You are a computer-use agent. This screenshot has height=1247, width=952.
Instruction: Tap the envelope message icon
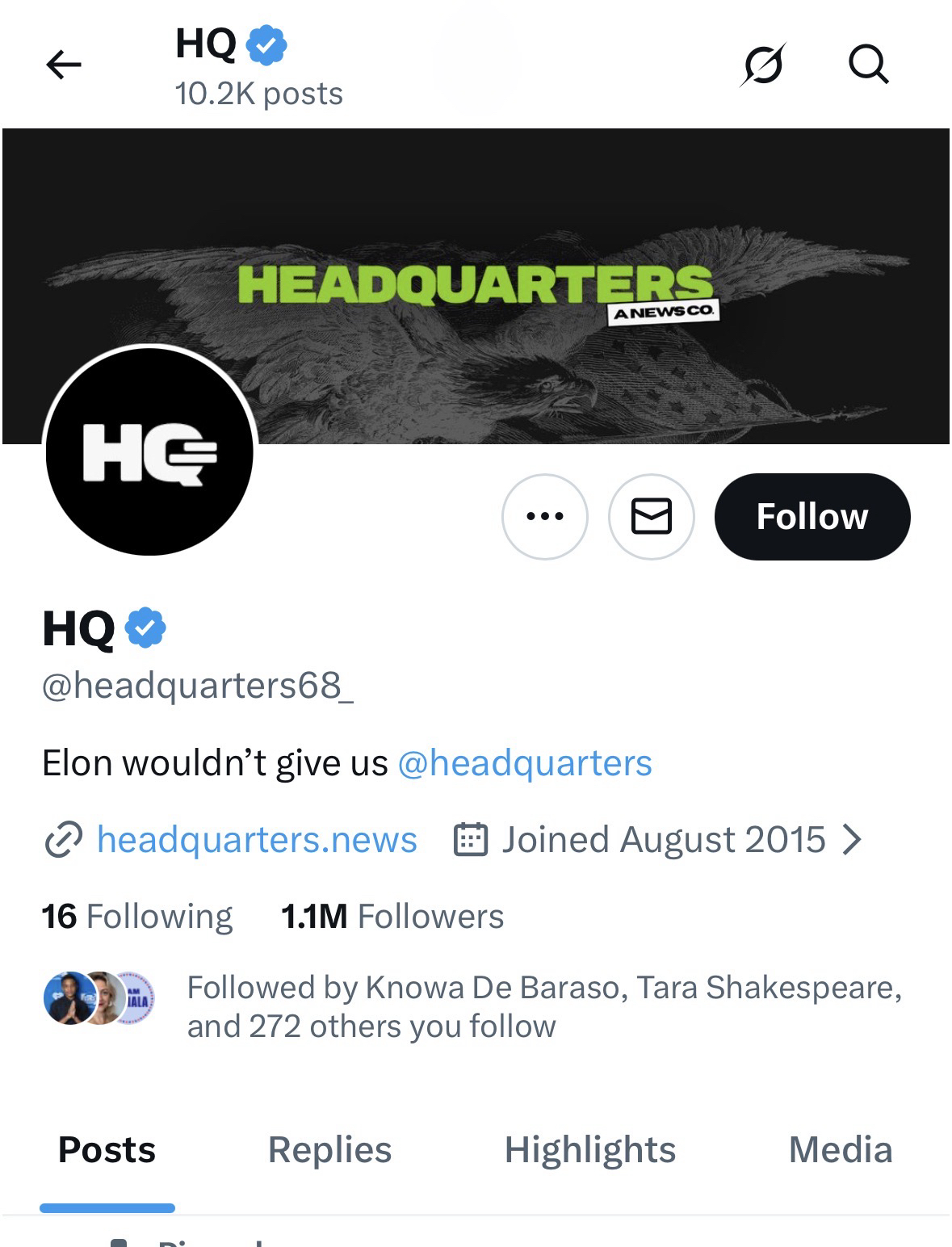[x=651, y=516]
